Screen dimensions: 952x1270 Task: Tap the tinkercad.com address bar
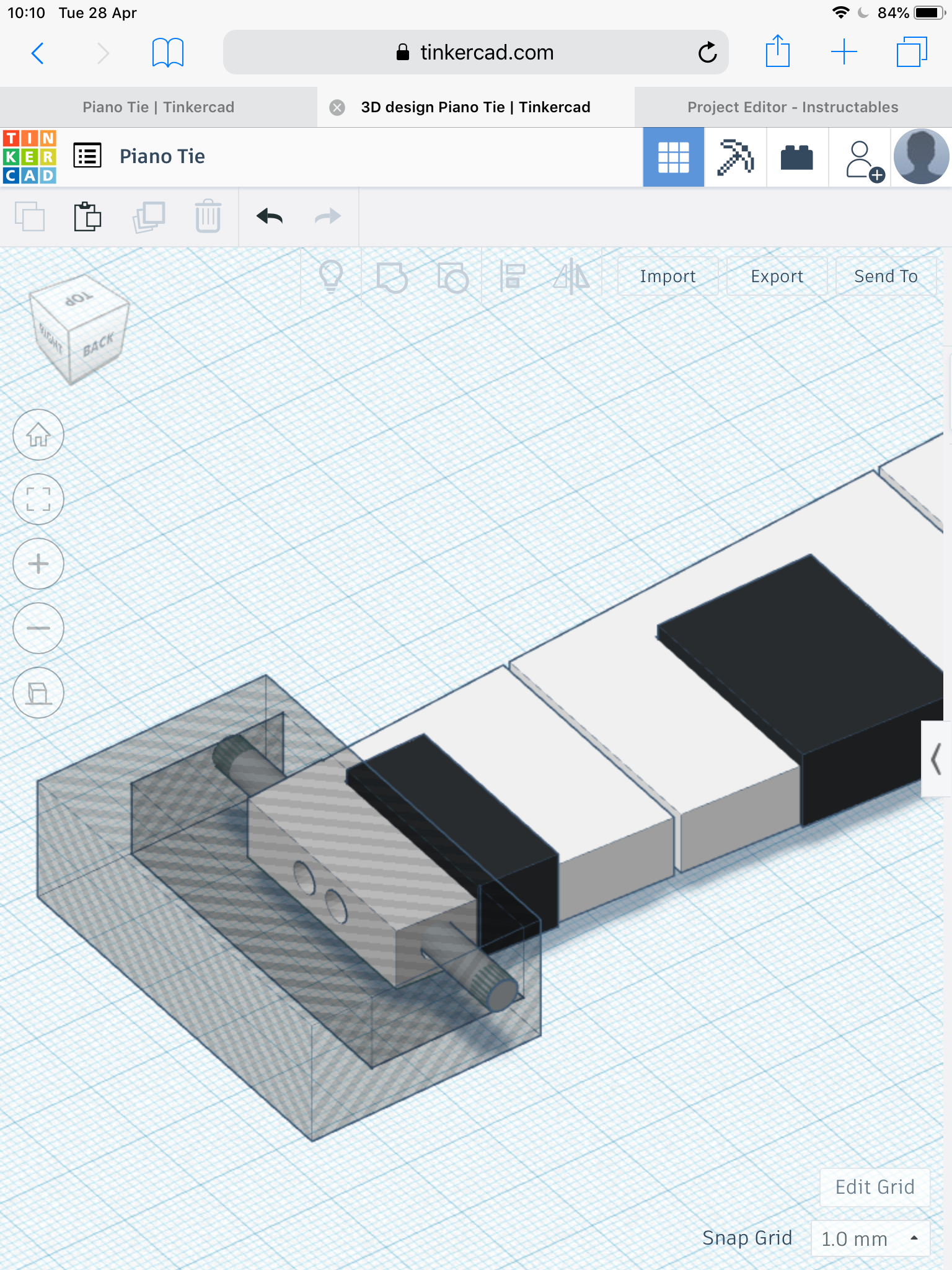point(475,52)
